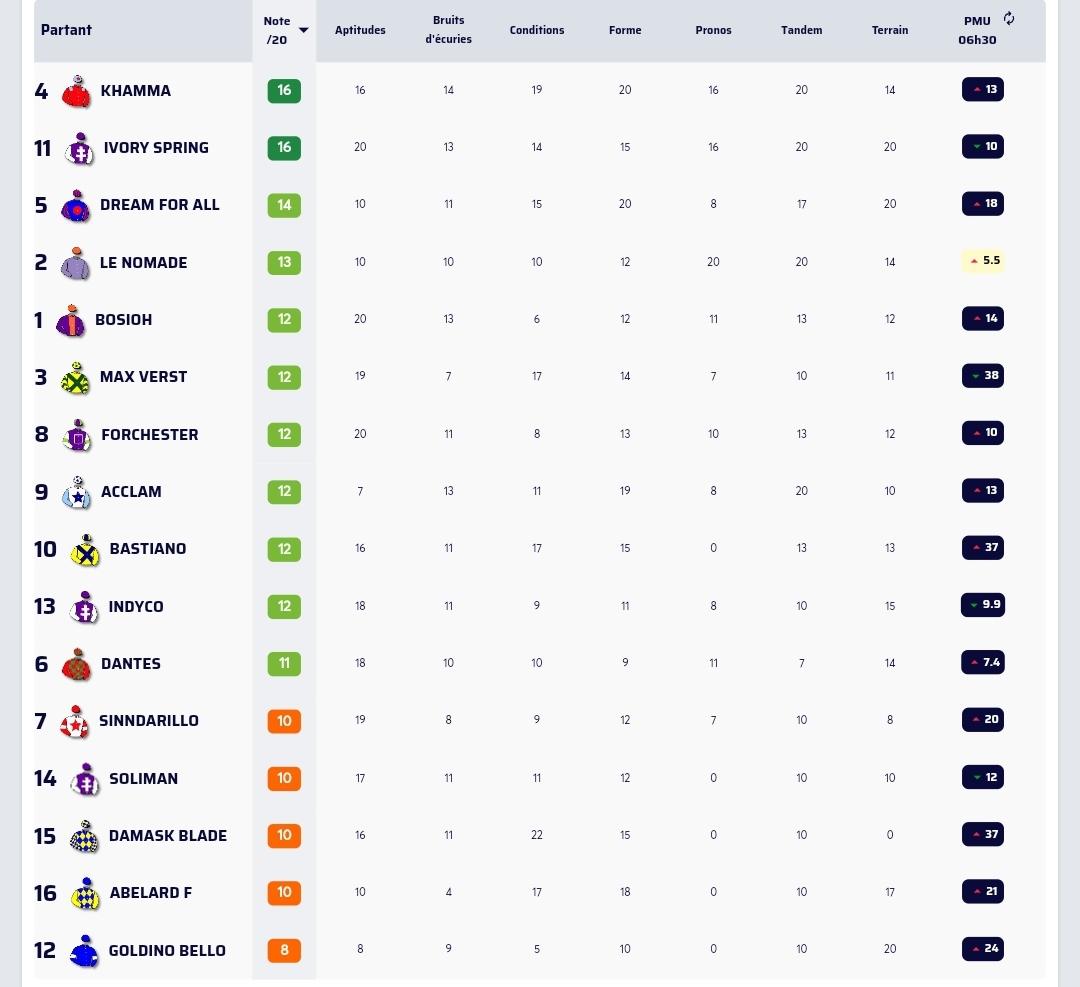Click Ivory Spring's purple jockey silk icon
Screen dimensions: 1080x987
(79, 149)
